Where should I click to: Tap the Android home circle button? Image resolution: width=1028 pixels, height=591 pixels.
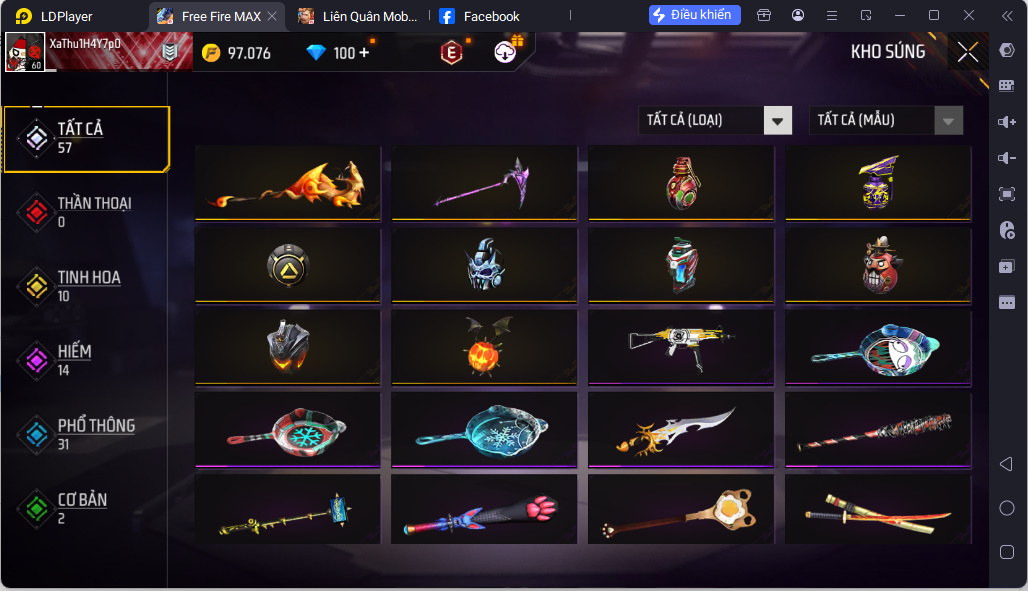[1006, 508]
